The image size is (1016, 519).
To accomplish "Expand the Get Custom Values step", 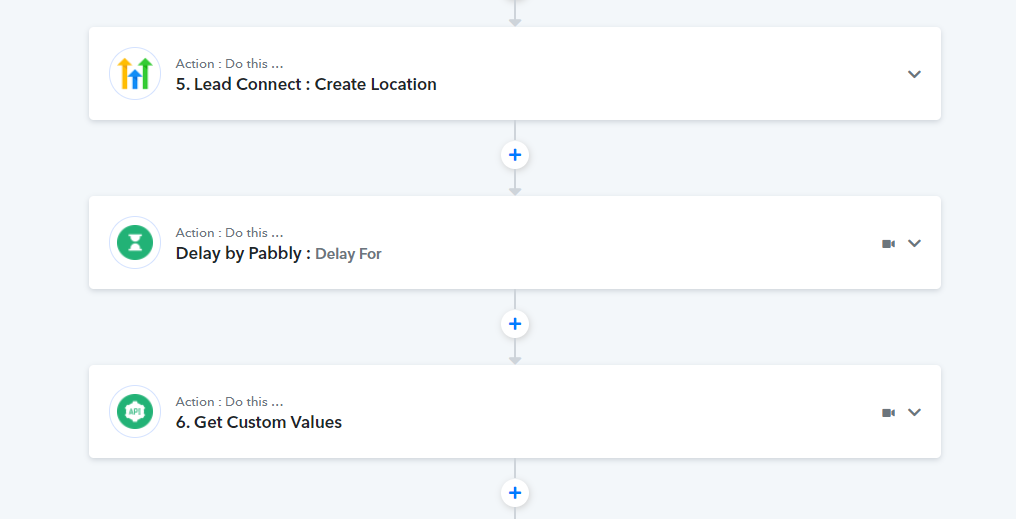I will (914, 412).
